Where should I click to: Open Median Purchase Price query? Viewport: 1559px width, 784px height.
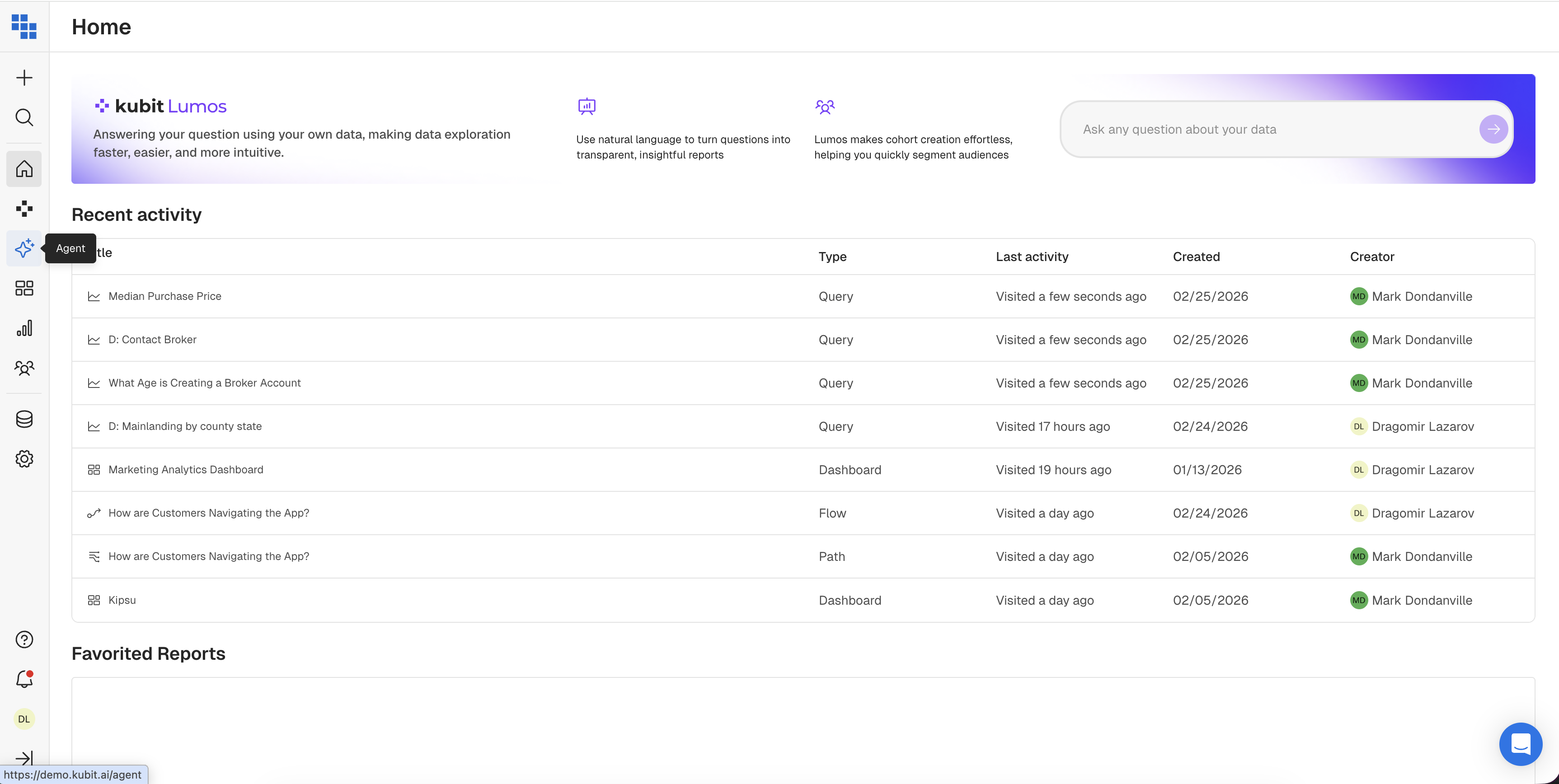click(164, 296)
